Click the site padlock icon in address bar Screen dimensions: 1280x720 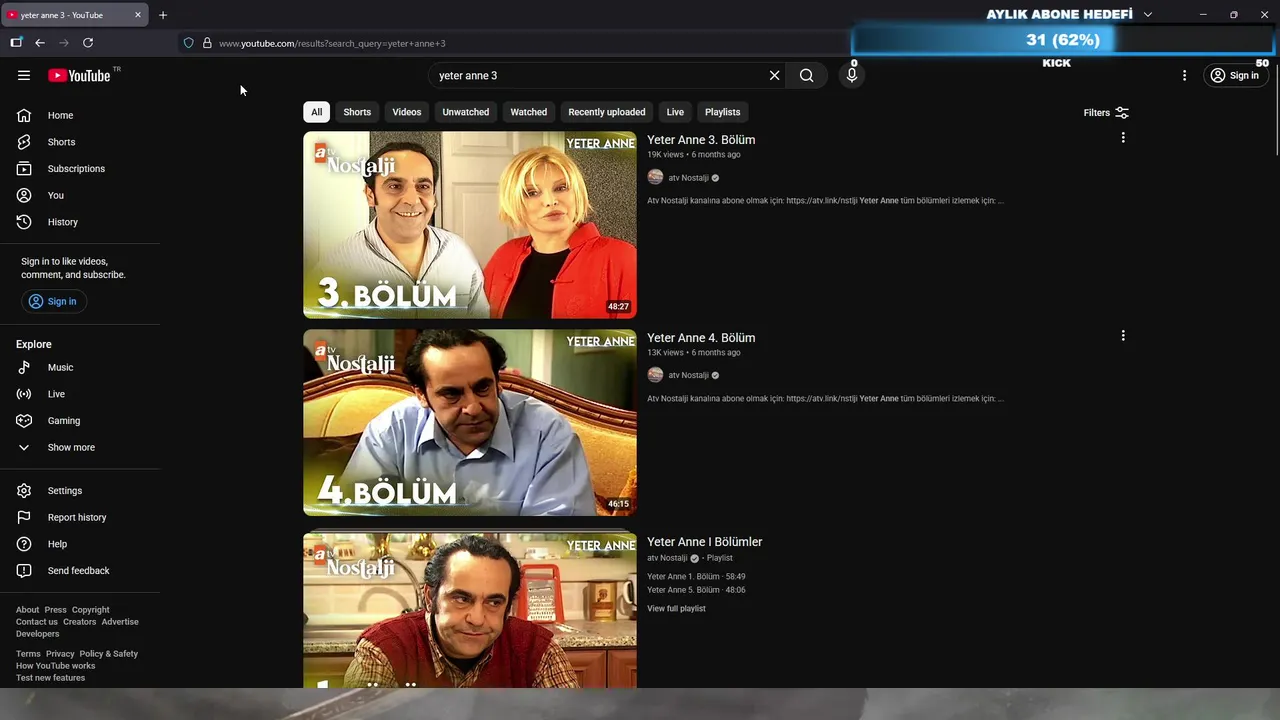click(x=207, y=43)
